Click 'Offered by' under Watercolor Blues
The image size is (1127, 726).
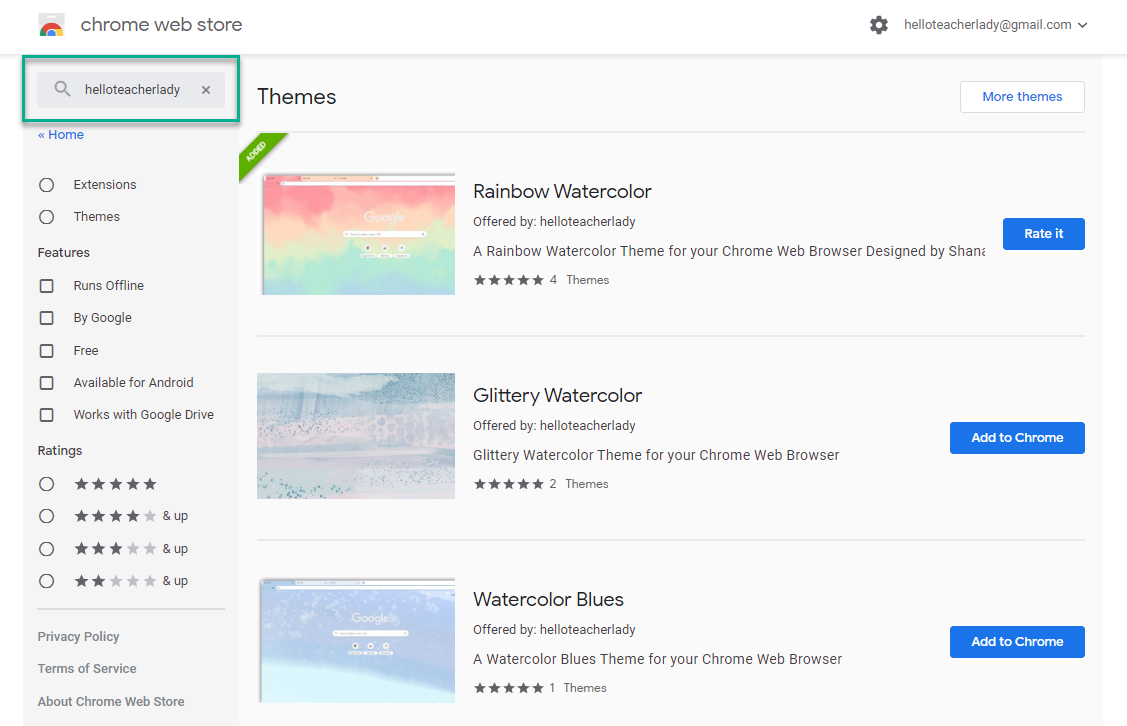[x=554, y=630]
